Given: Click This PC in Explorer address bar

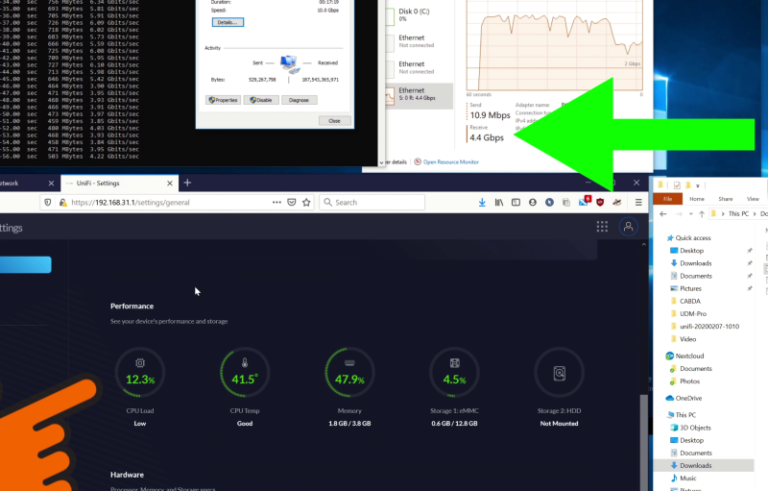Looking at the screenshot, I should [x=738, y=214].
